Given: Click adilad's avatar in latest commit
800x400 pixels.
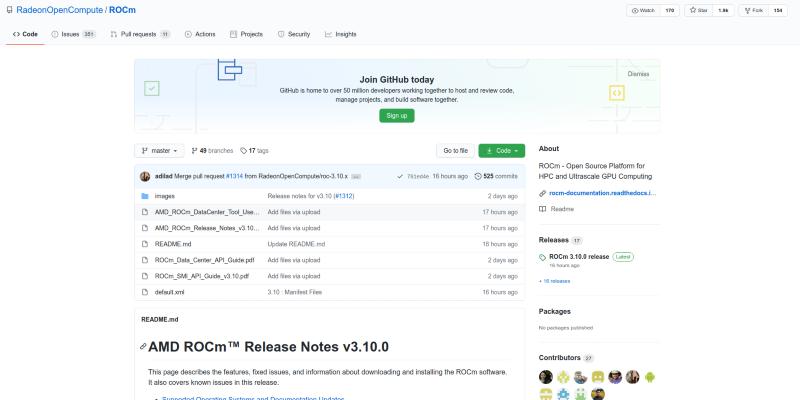Looking at the screenshot, I should 145,176.
